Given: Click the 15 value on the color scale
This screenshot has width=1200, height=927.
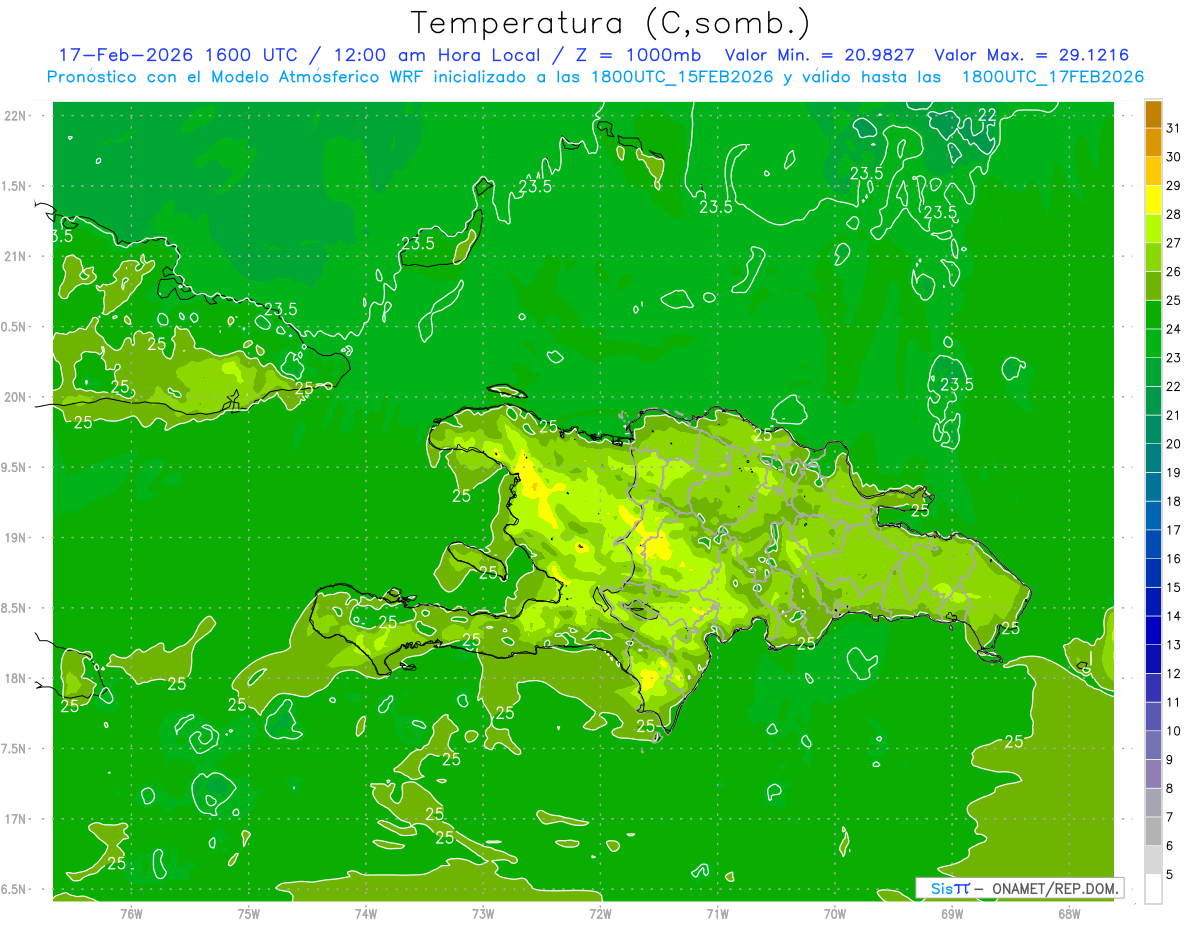Looking at the screenshot, I should pyautogui.click(x=1174, y=588).
